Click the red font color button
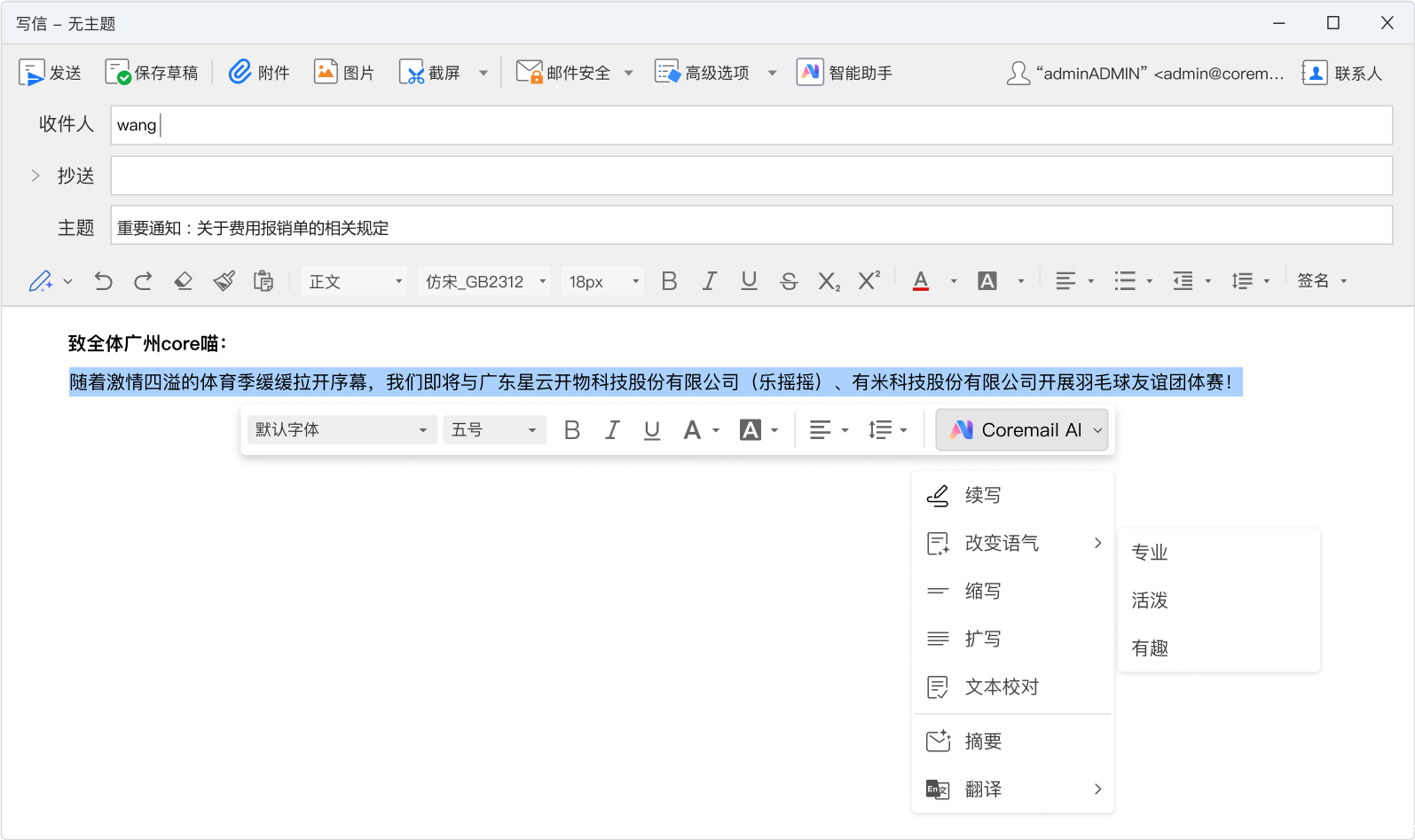 pyautogui.click(x=921, y=281)
